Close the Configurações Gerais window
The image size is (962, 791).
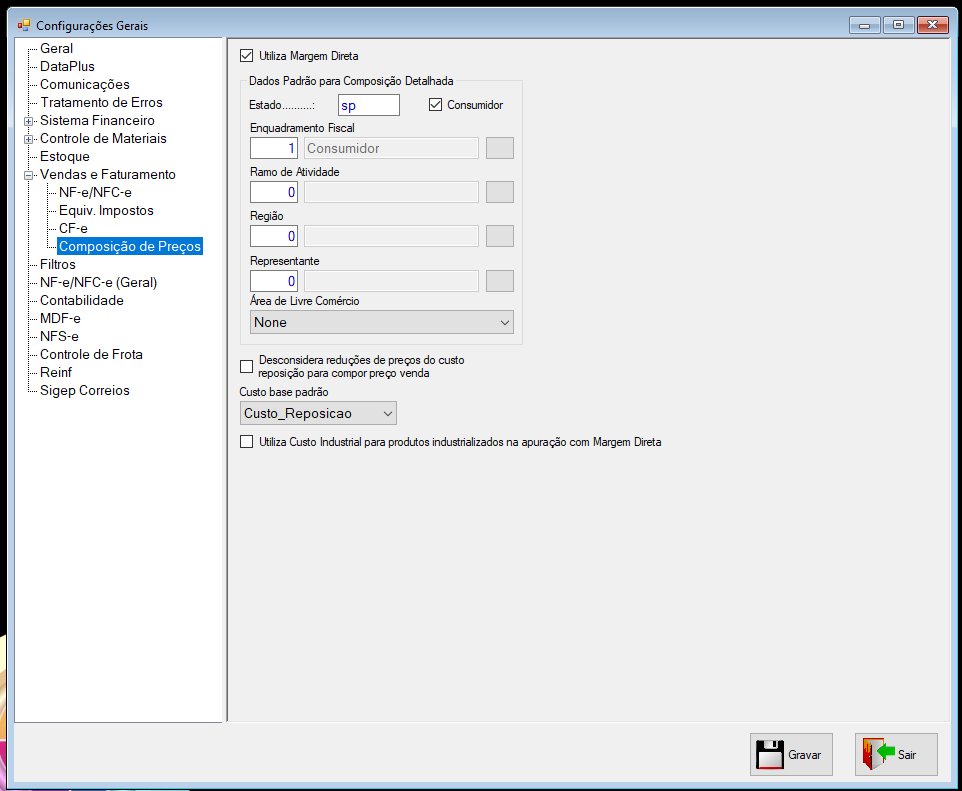coord(933,25)
